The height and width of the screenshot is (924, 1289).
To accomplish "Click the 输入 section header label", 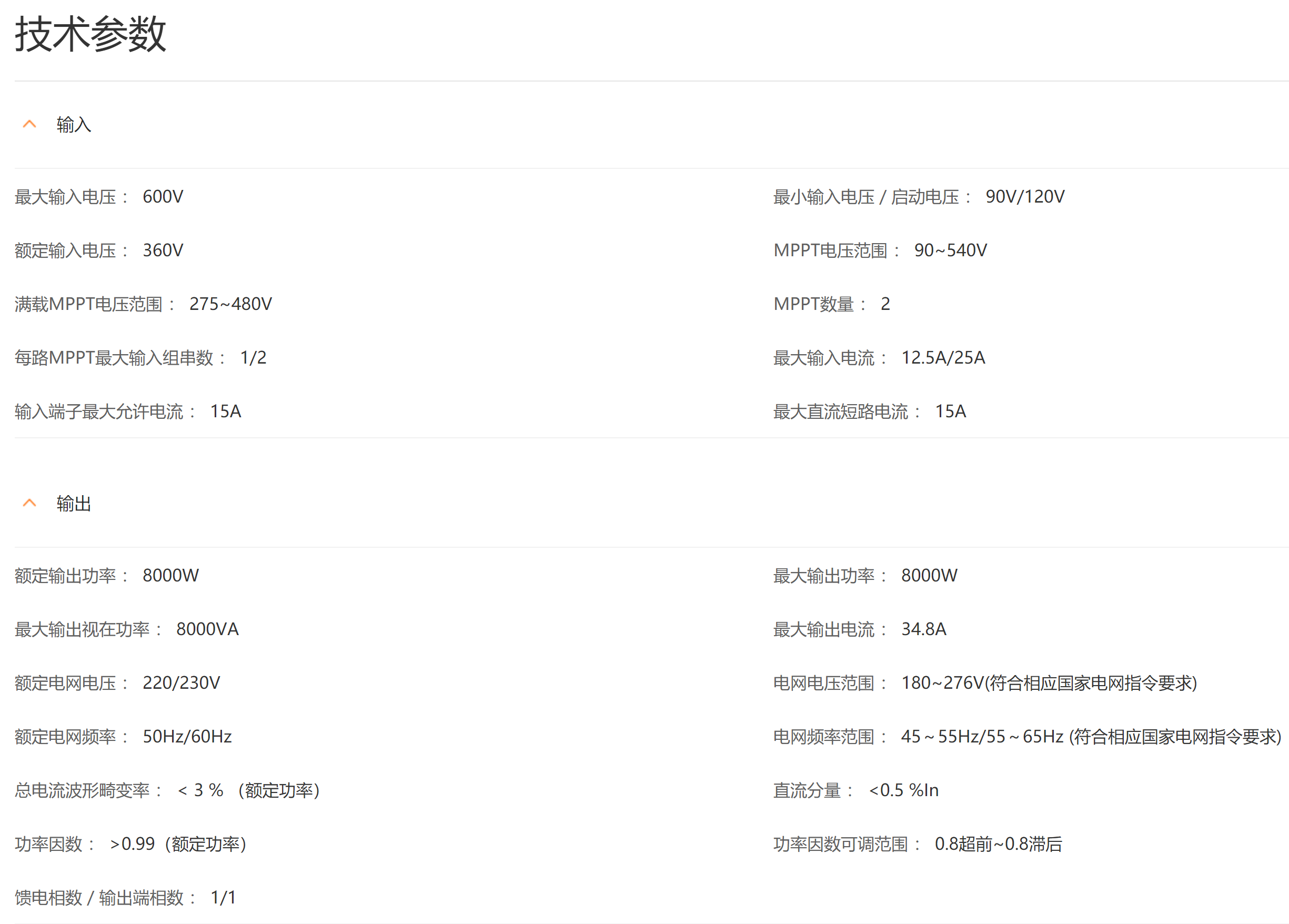I will tap(74, 125).
